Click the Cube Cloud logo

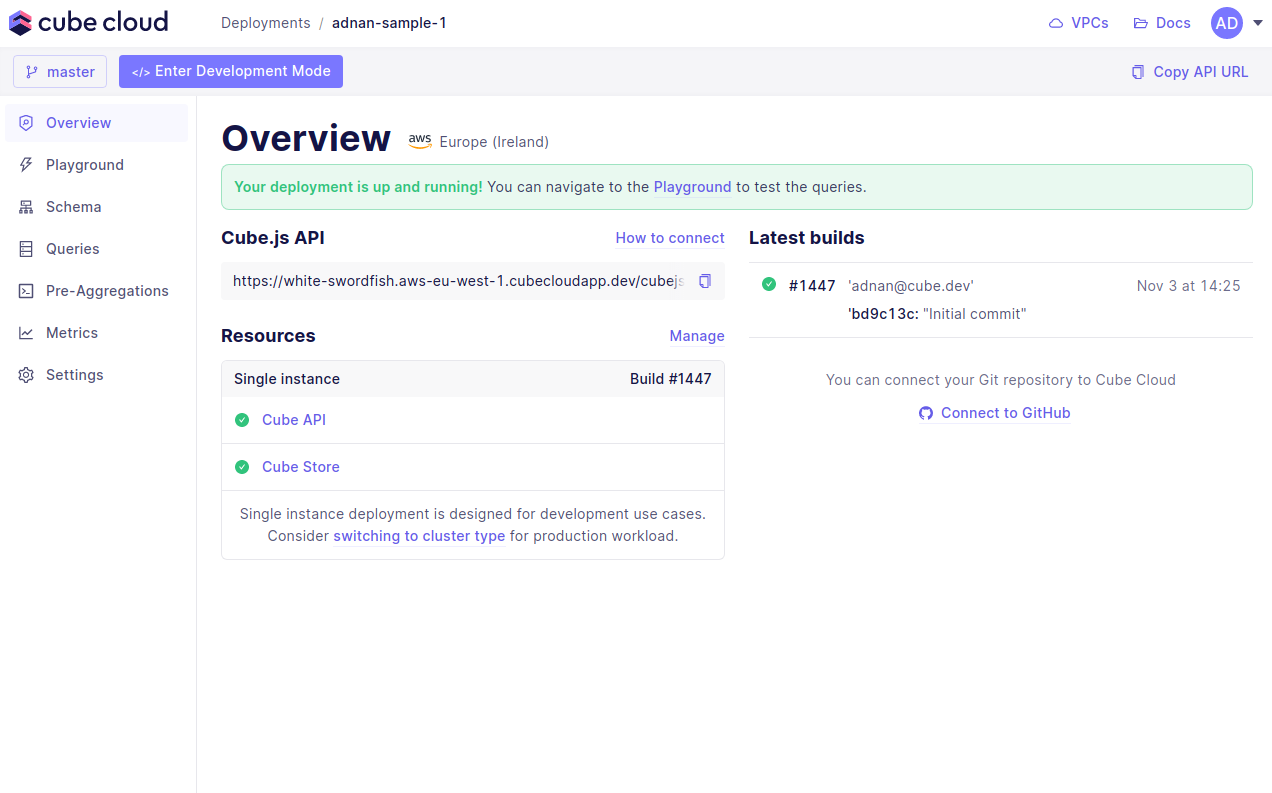(x=88, y=22)
